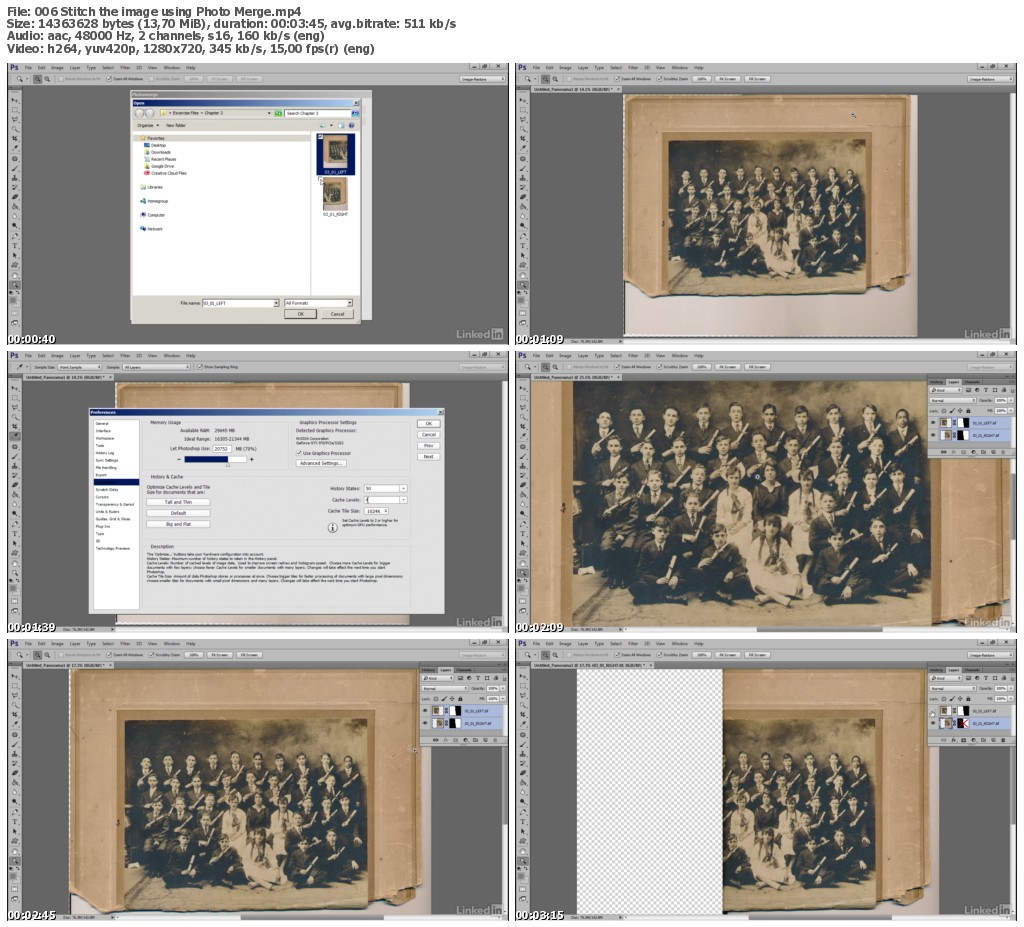Select the Dodge tool in the 00:02:45 frame
1024x927 pixels.
click(x=14, y=801)
